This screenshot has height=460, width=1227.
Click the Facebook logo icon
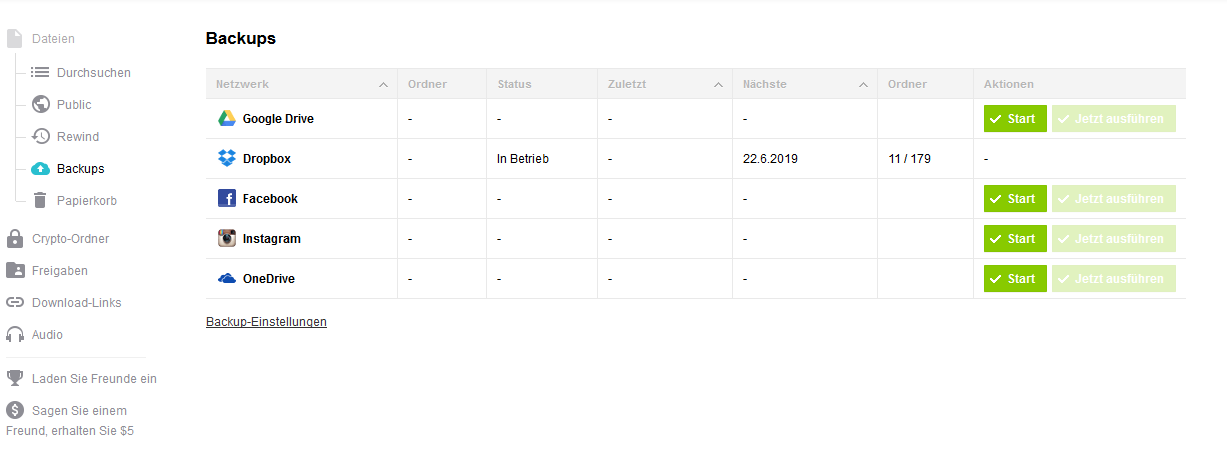227,199
